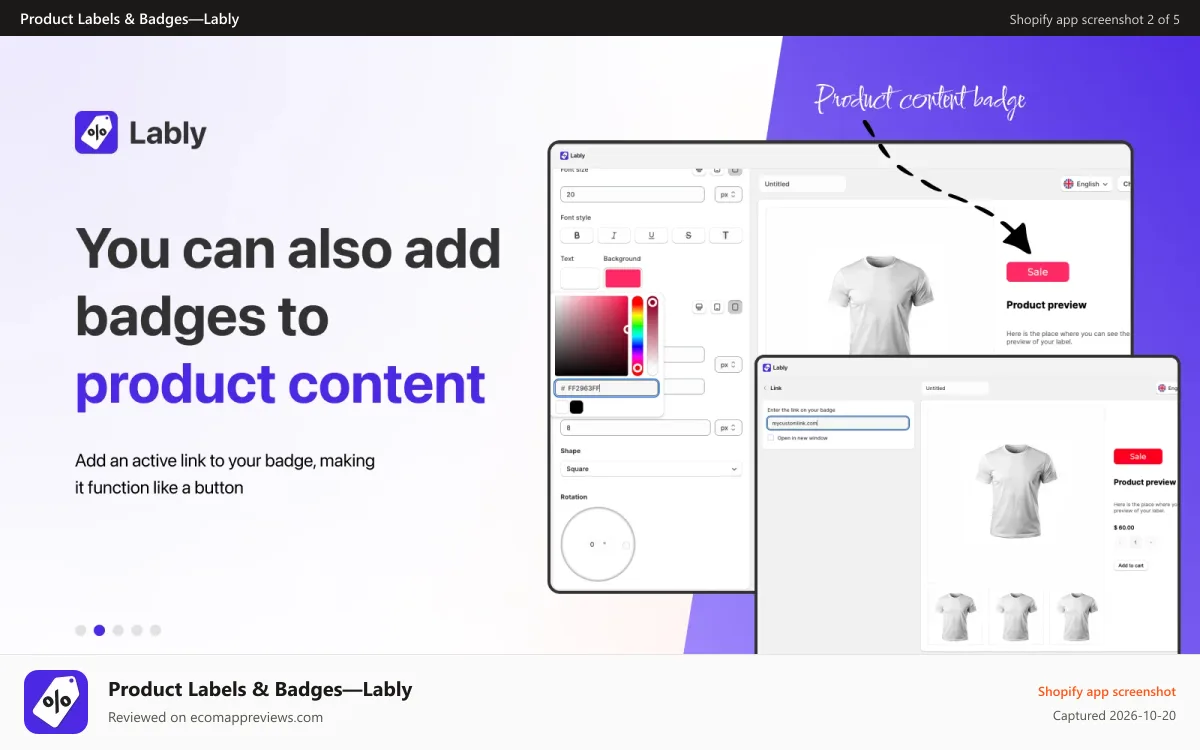The width and height of the screenshot is (1200, 750).
Task: Click the ecomappreviews.com review text
Action: click(x=215, y=717)
